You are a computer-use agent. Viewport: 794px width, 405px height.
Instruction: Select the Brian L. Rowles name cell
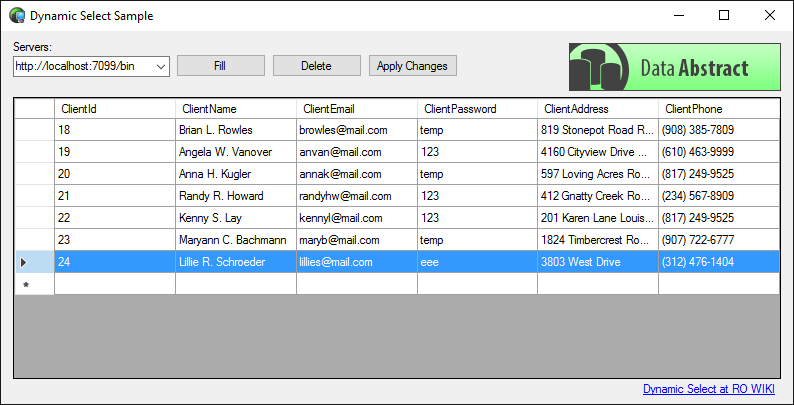point(235,130)
